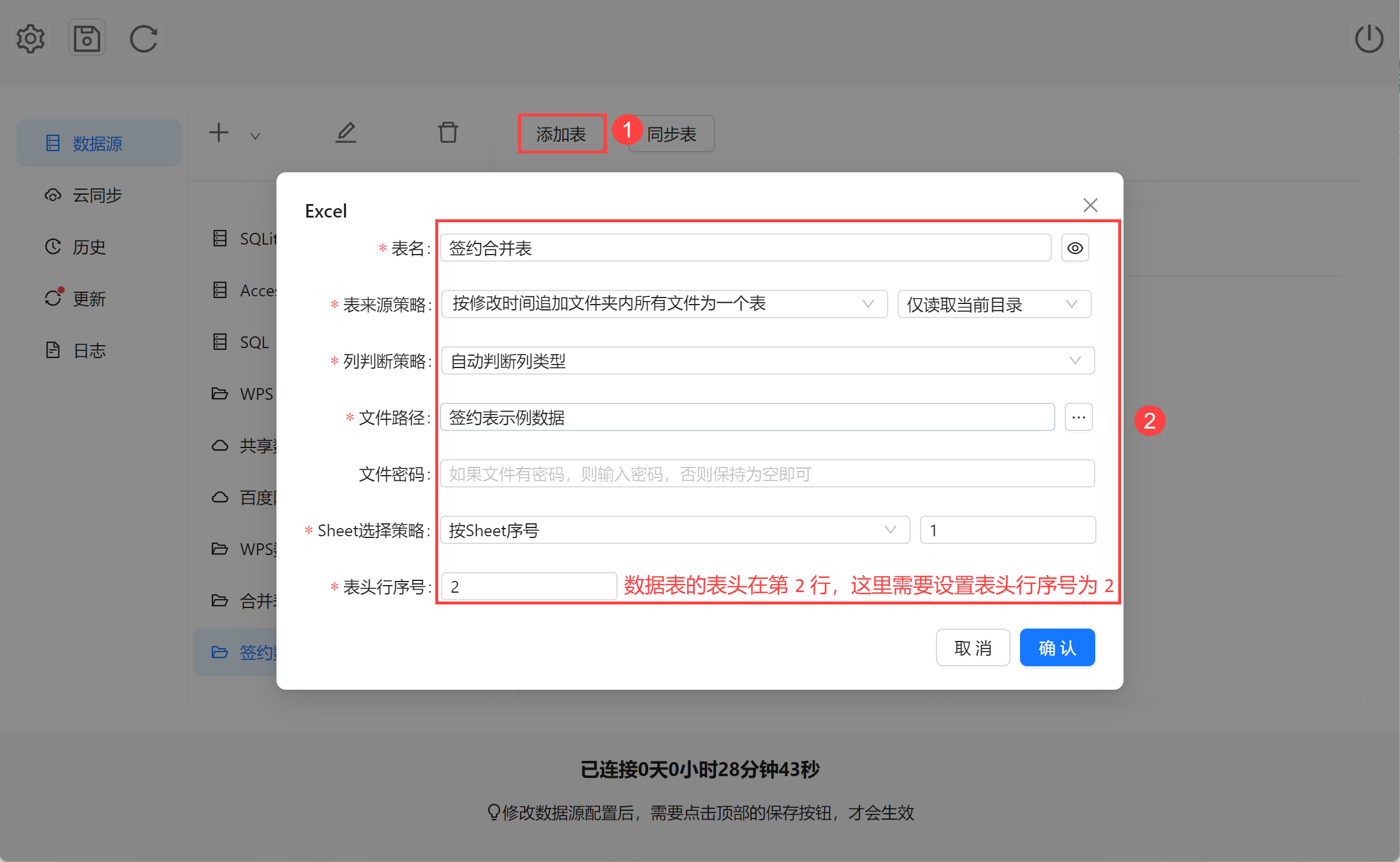Open the 云同步 sidebar menu
Screen dimensions: 1400x862
(97, 195)
